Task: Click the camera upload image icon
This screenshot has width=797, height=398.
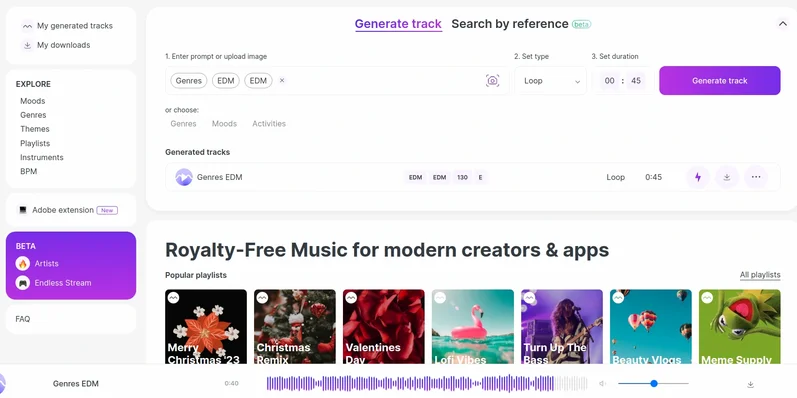Action: click(492, 80)
